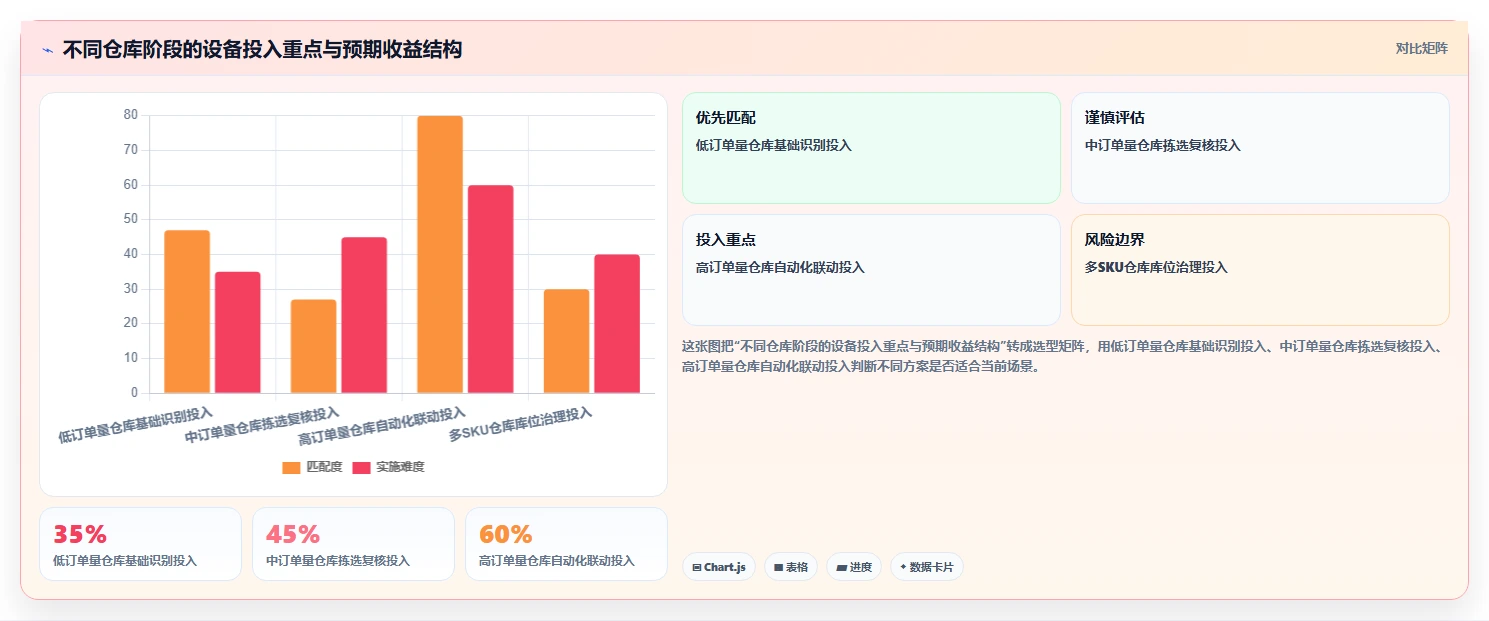Select the 表格 tag chip
Viewport: 1489px width, 621px height.
790,567
